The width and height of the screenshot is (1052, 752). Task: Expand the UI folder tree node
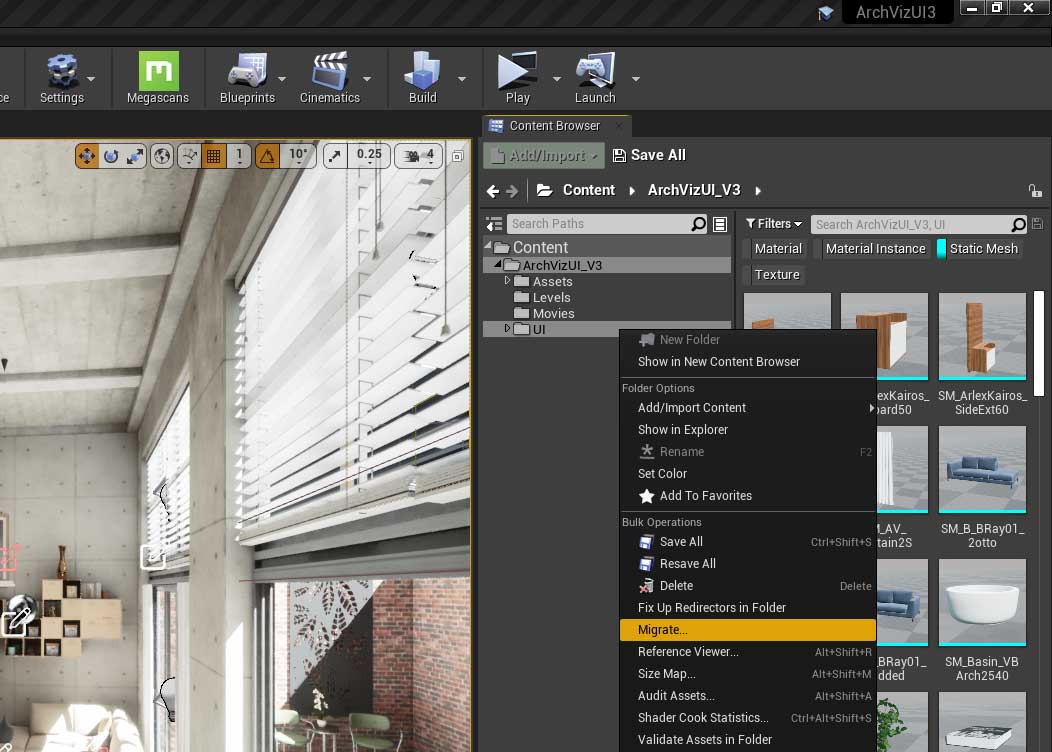508,328
